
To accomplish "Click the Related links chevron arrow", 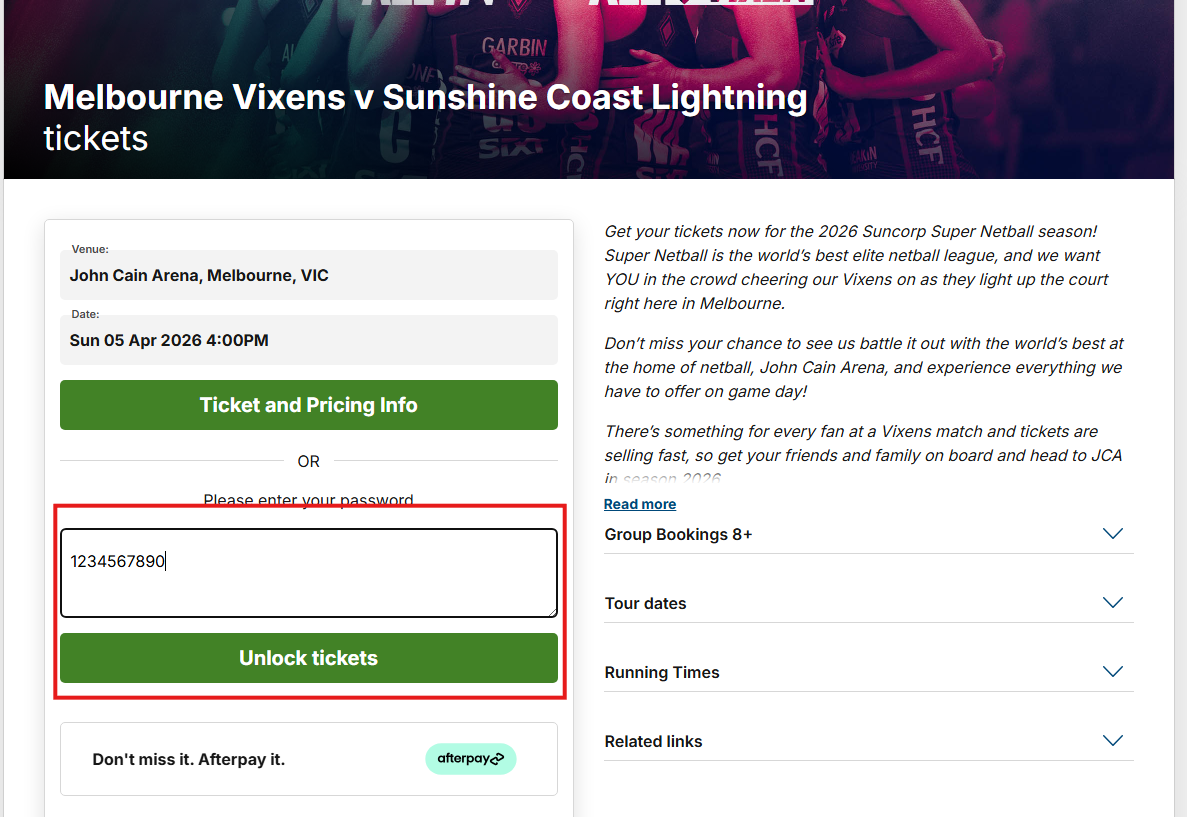I will [1112, 741].
